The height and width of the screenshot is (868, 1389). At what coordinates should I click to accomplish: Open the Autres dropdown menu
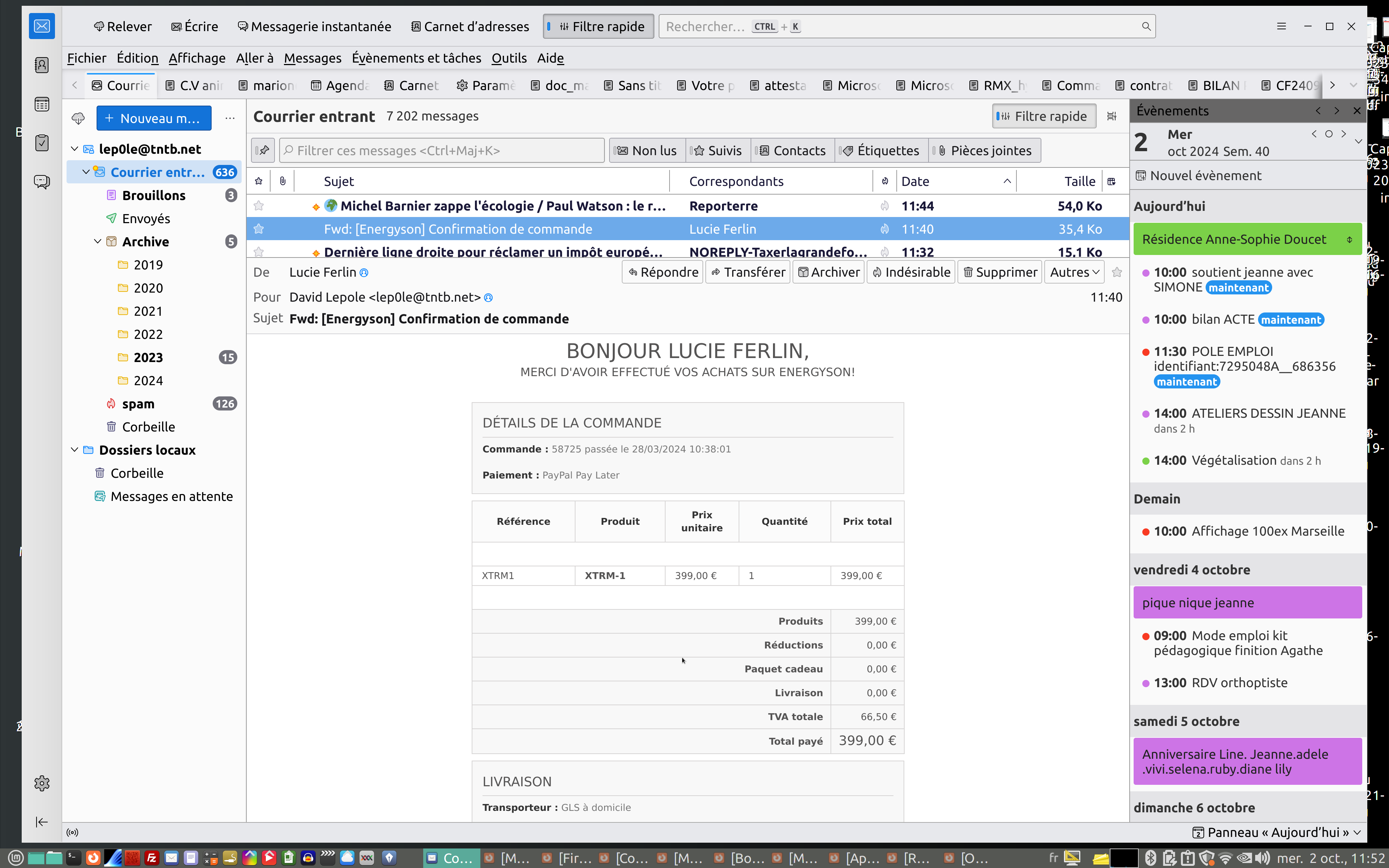1074,272
